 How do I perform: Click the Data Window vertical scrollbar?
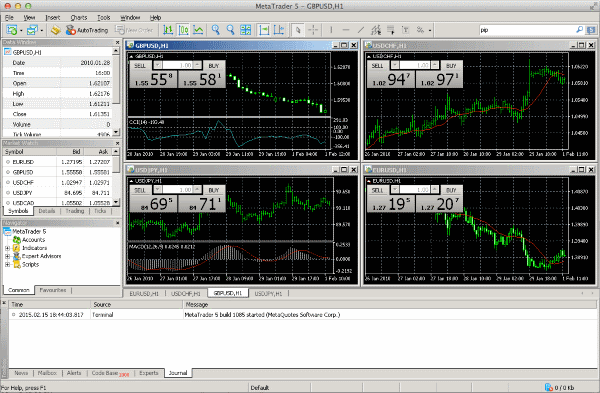tap(116, 92)
